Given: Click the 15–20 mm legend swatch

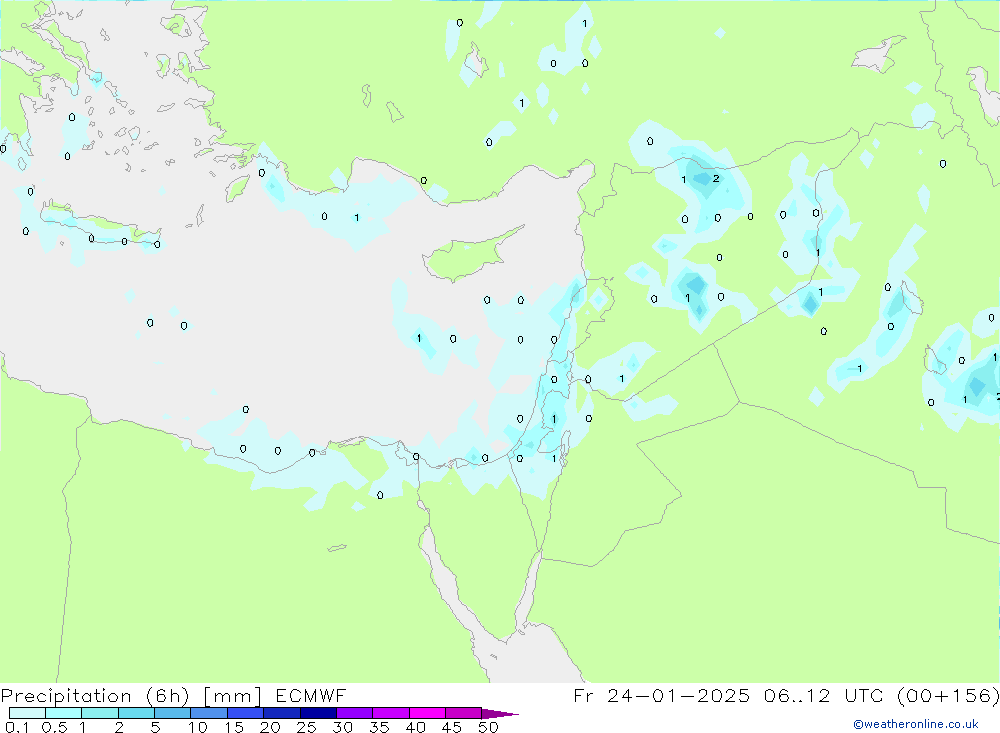Looking at the screenshot, I should tap(245, 713).
